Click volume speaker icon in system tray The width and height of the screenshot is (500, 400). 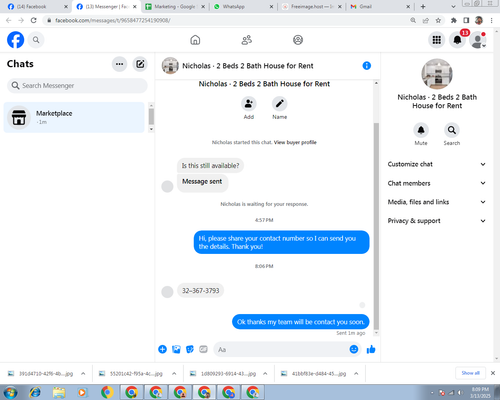(x=460, y=393)
